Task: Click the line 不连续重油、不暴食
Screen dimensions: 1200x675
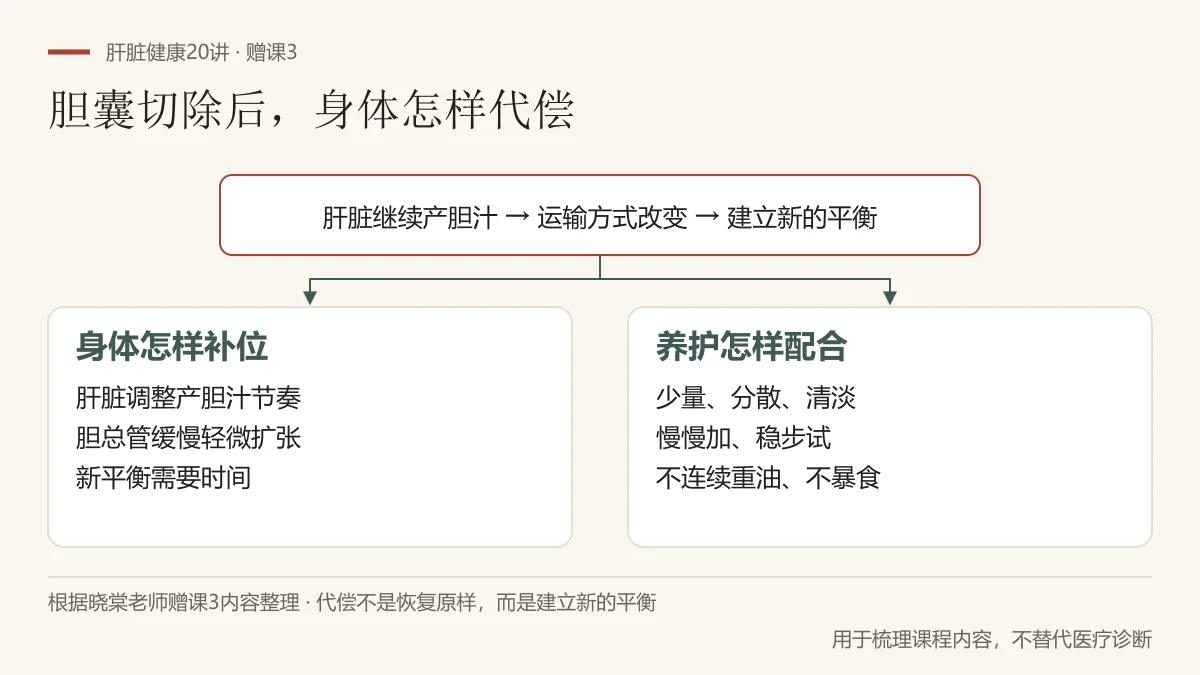Action: pos(768,478)
